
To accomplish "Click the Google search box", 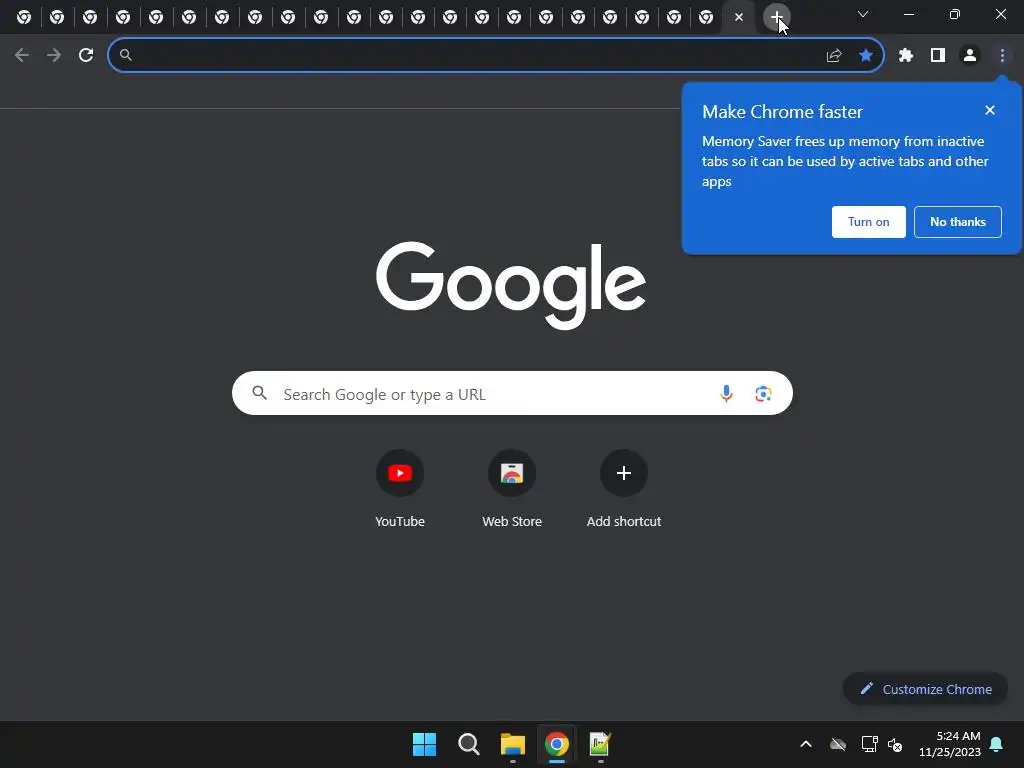I will pos(512,393).
